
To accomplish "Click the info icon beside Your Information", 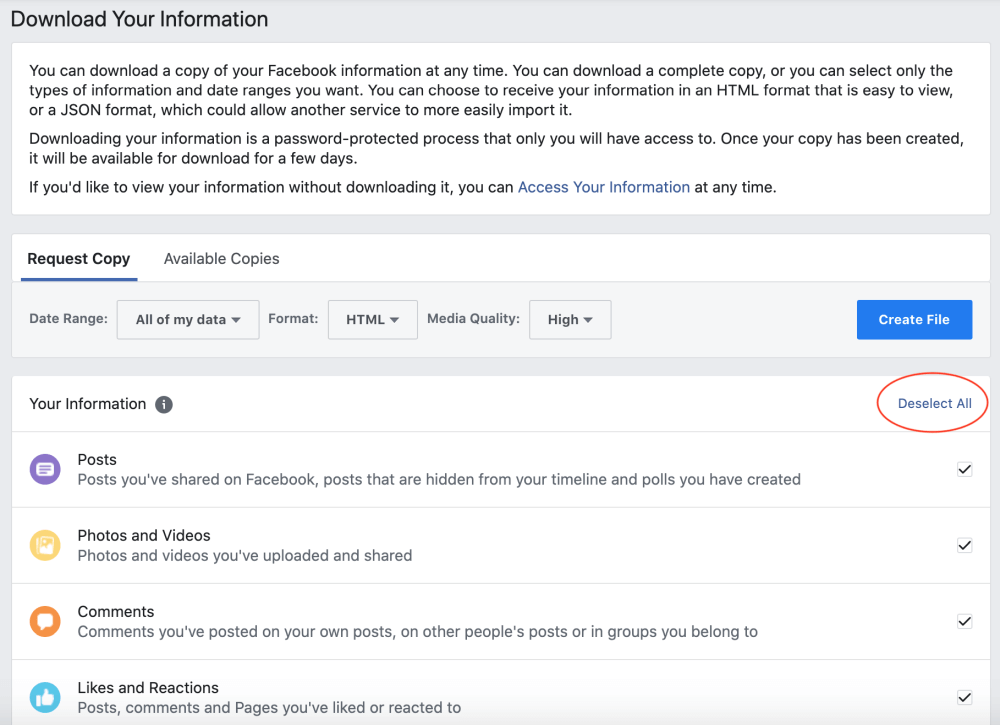I will pyautogui.click(x=164, y=404).
